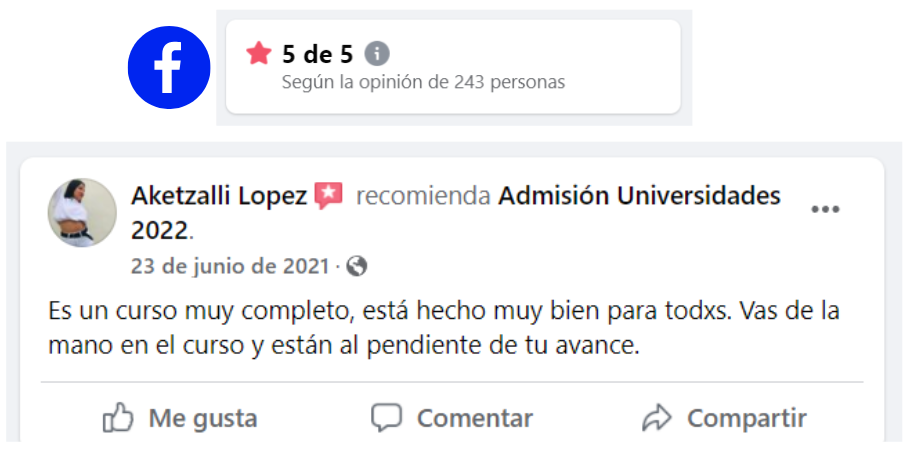The height and width of the screenshot is (461, 907).
Task: Click the 5 de 5 rating text
Action: (317, 53)
